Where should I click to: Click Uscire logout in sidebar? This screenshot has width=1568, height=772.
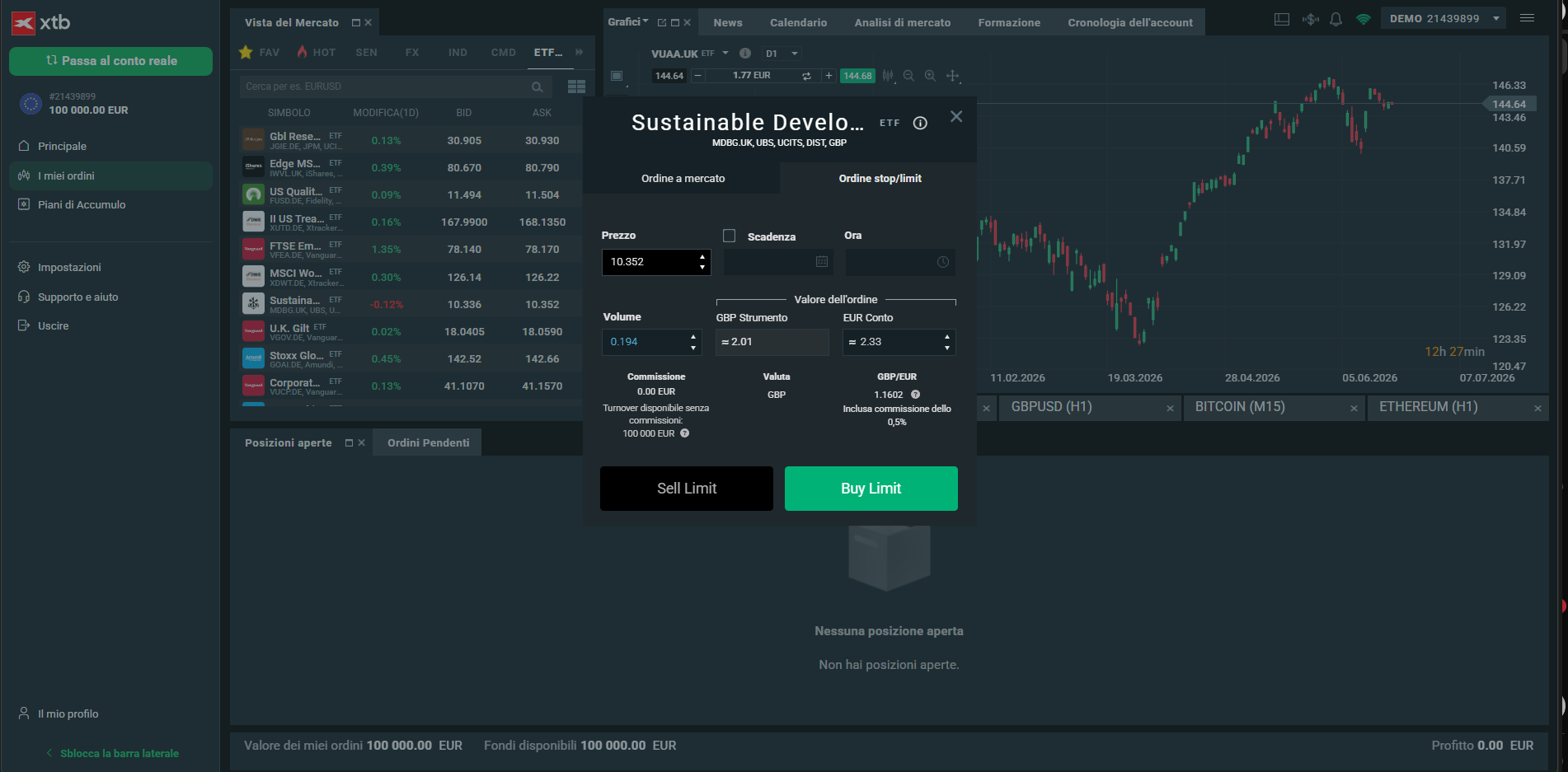tap(45, 325)
